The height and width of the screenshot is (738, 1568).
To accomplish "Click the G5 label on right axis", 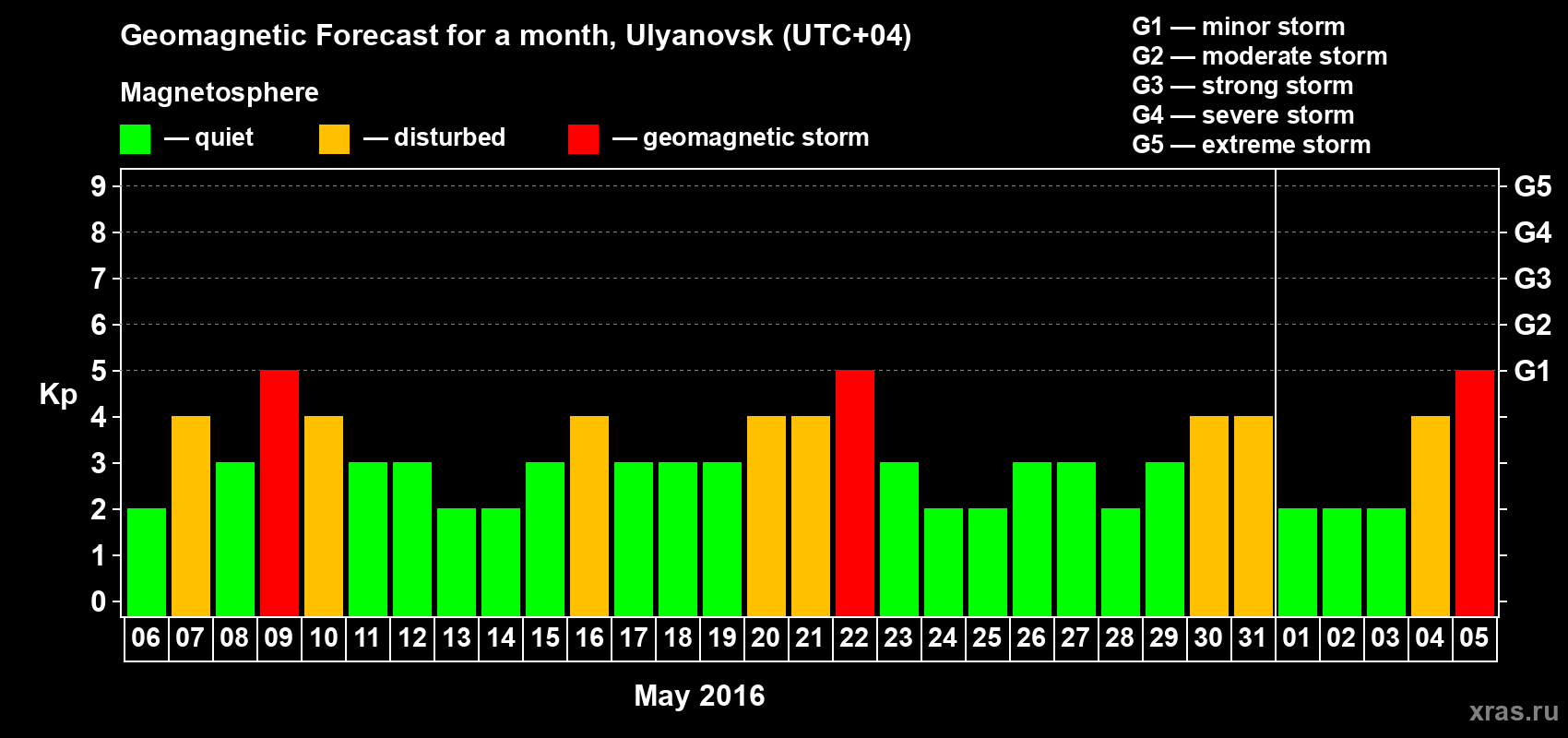I will [1533, 187].
